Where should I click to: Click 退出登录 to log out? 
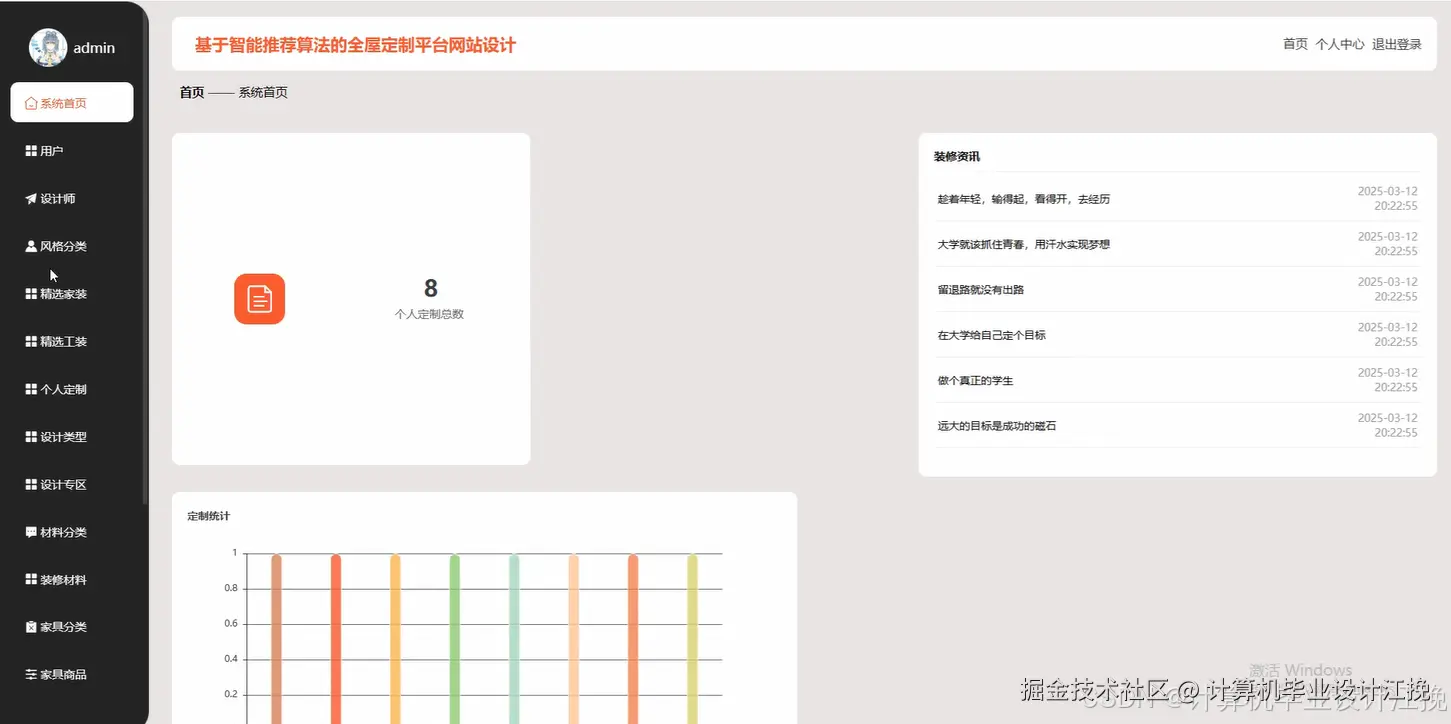pos(1396,43)
